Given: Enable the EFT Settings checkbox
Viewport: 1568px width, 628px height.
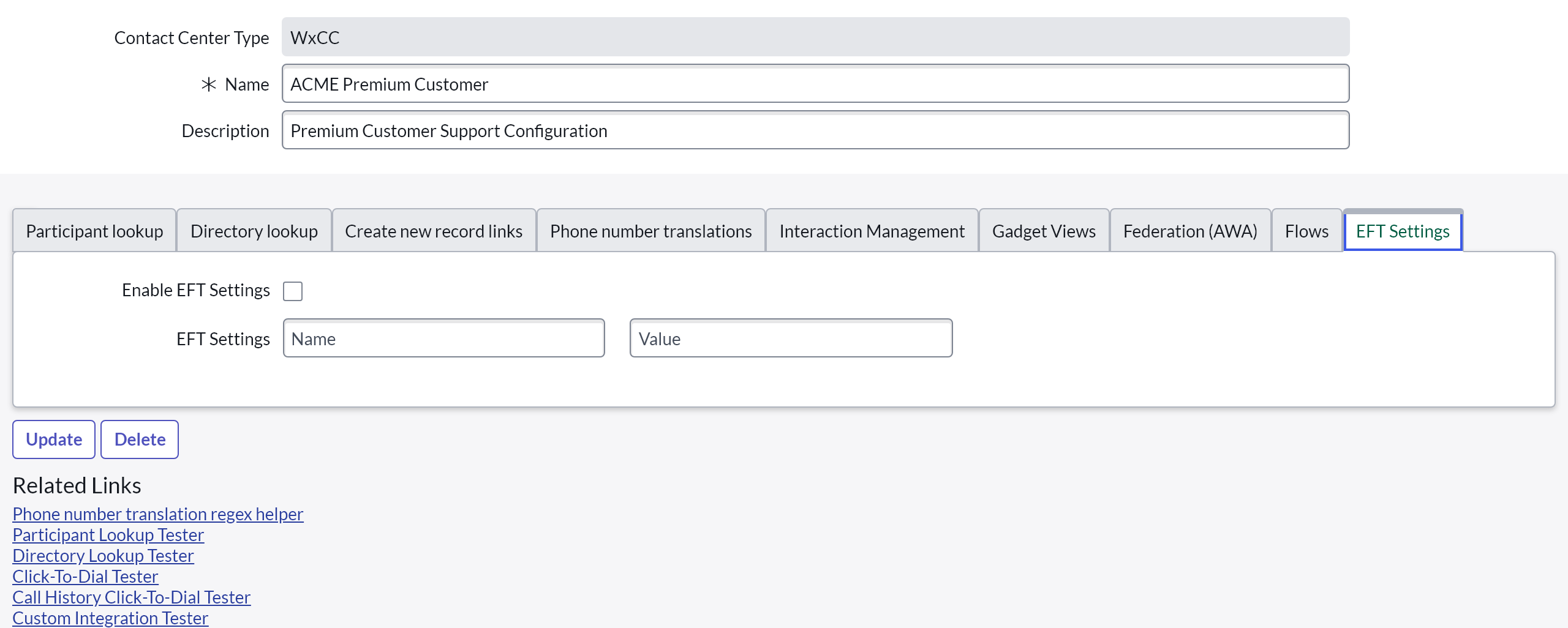Looking at the screenshot, I should pos(293,291).
